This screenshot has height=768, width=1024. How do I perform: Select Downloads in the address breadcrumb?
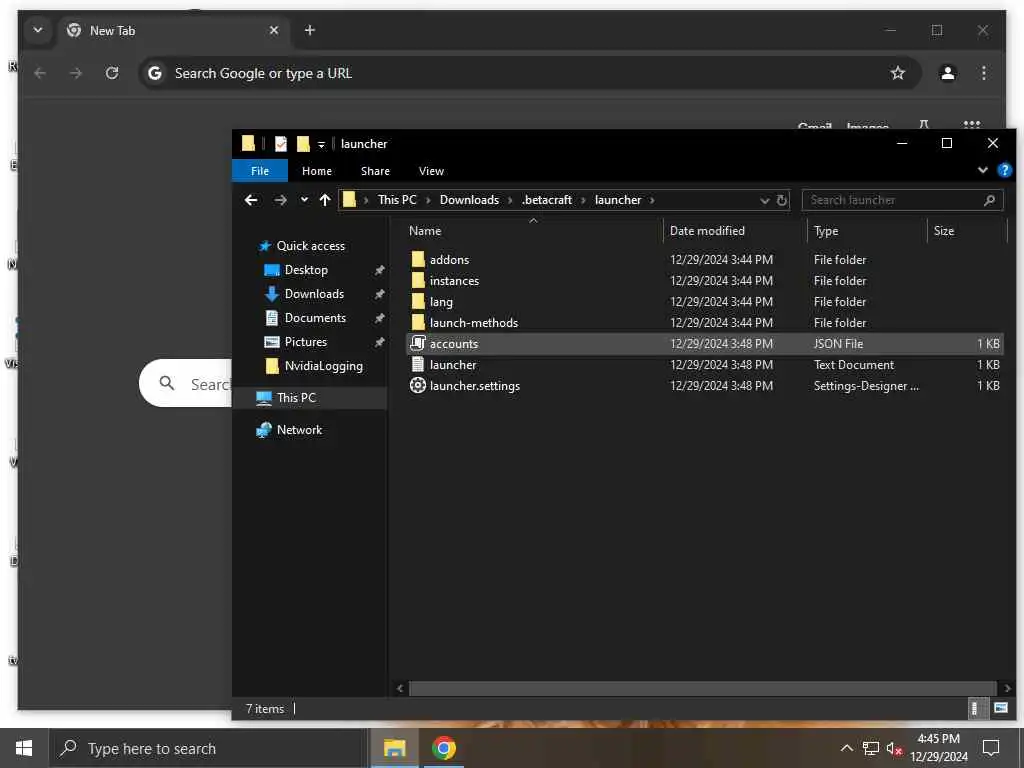click(x=469, y=200)
